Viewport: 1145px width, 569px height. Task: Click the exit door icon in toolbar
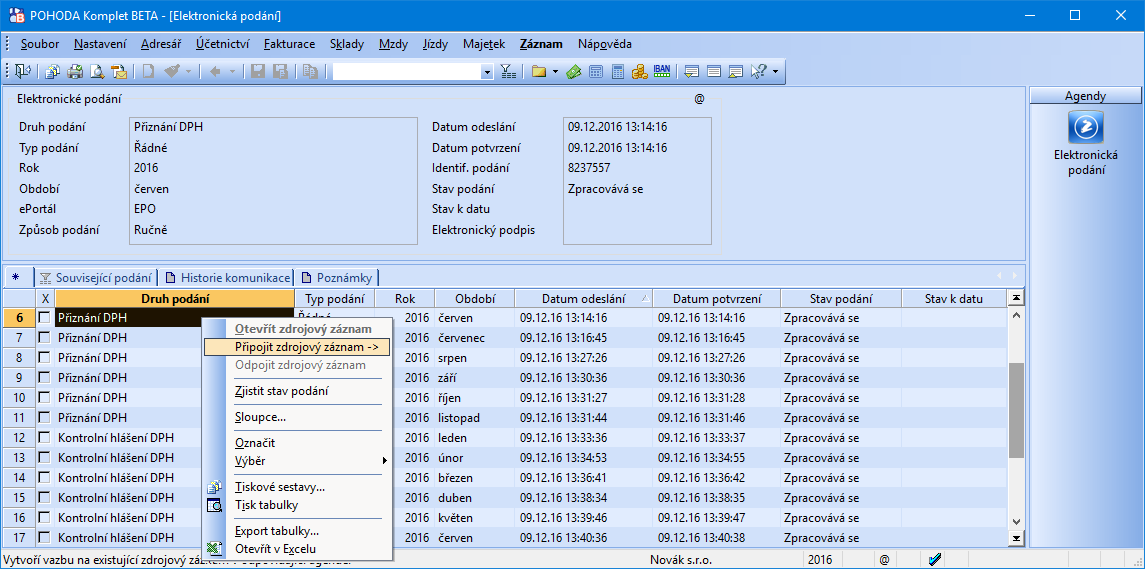23,71
